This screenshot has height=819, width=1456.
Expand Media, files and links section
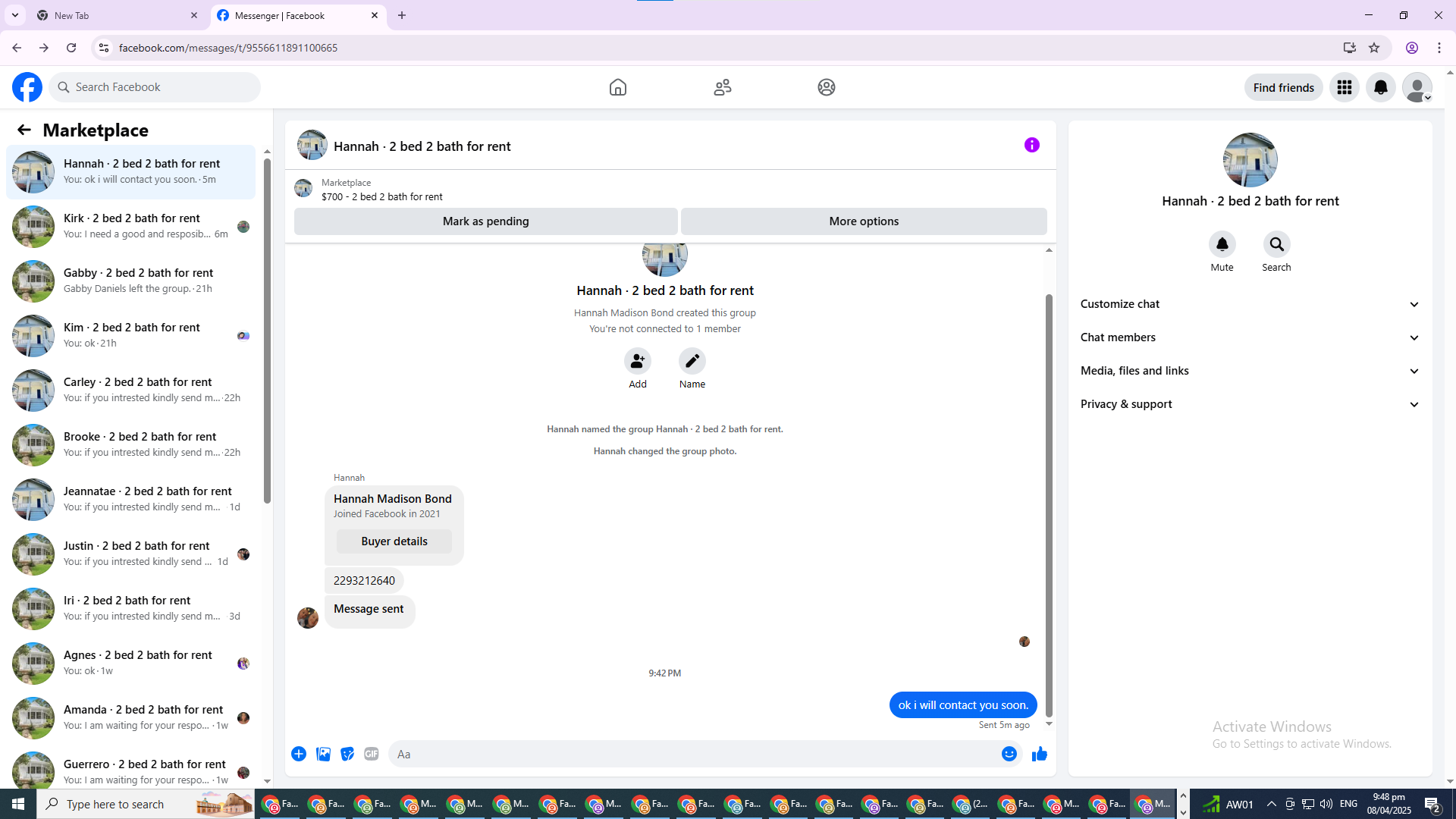click(x=1249, y=371)
